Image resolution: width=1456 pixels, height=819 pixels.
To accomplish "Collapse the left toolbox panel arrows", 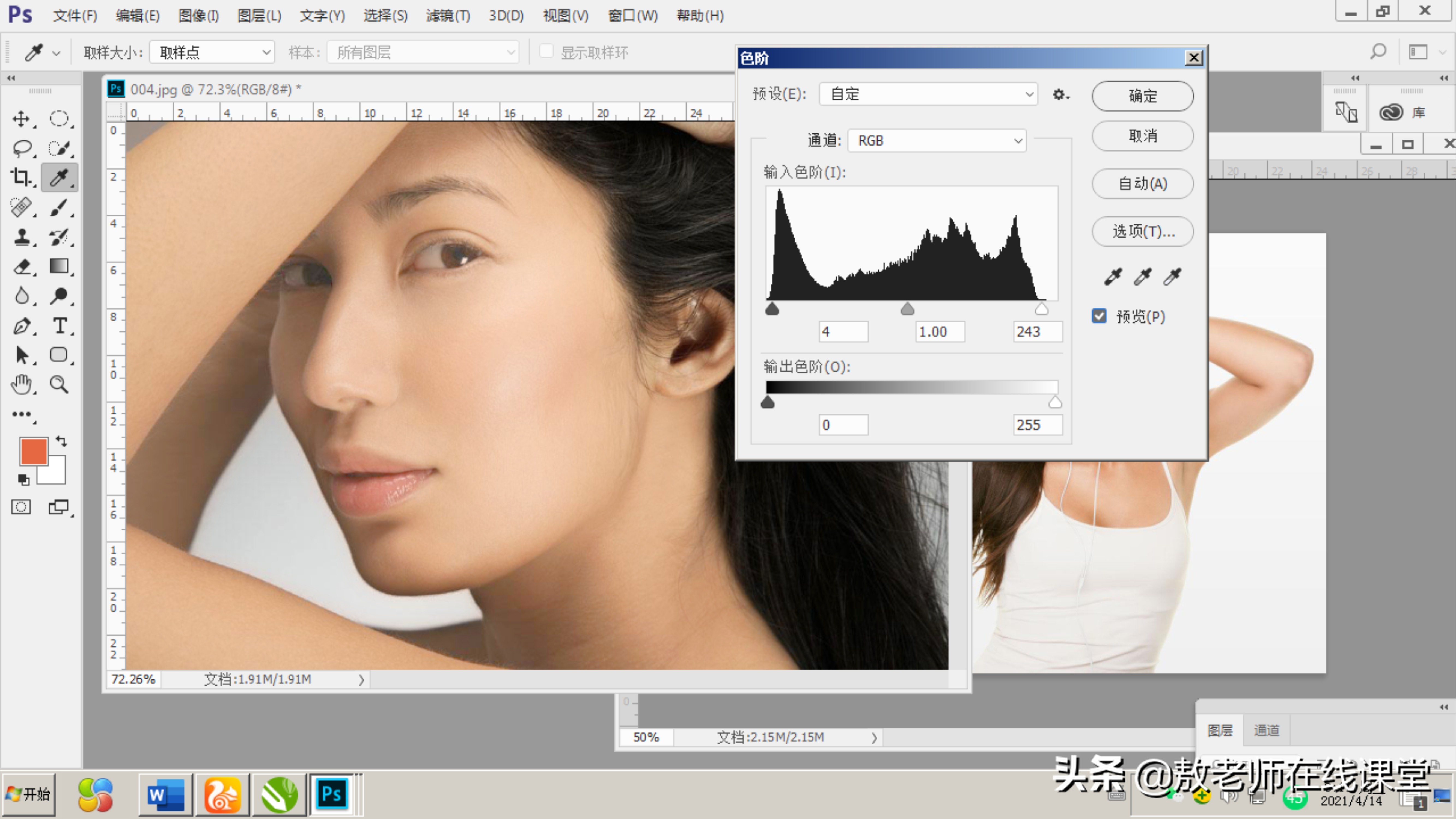I will (11, 78).
